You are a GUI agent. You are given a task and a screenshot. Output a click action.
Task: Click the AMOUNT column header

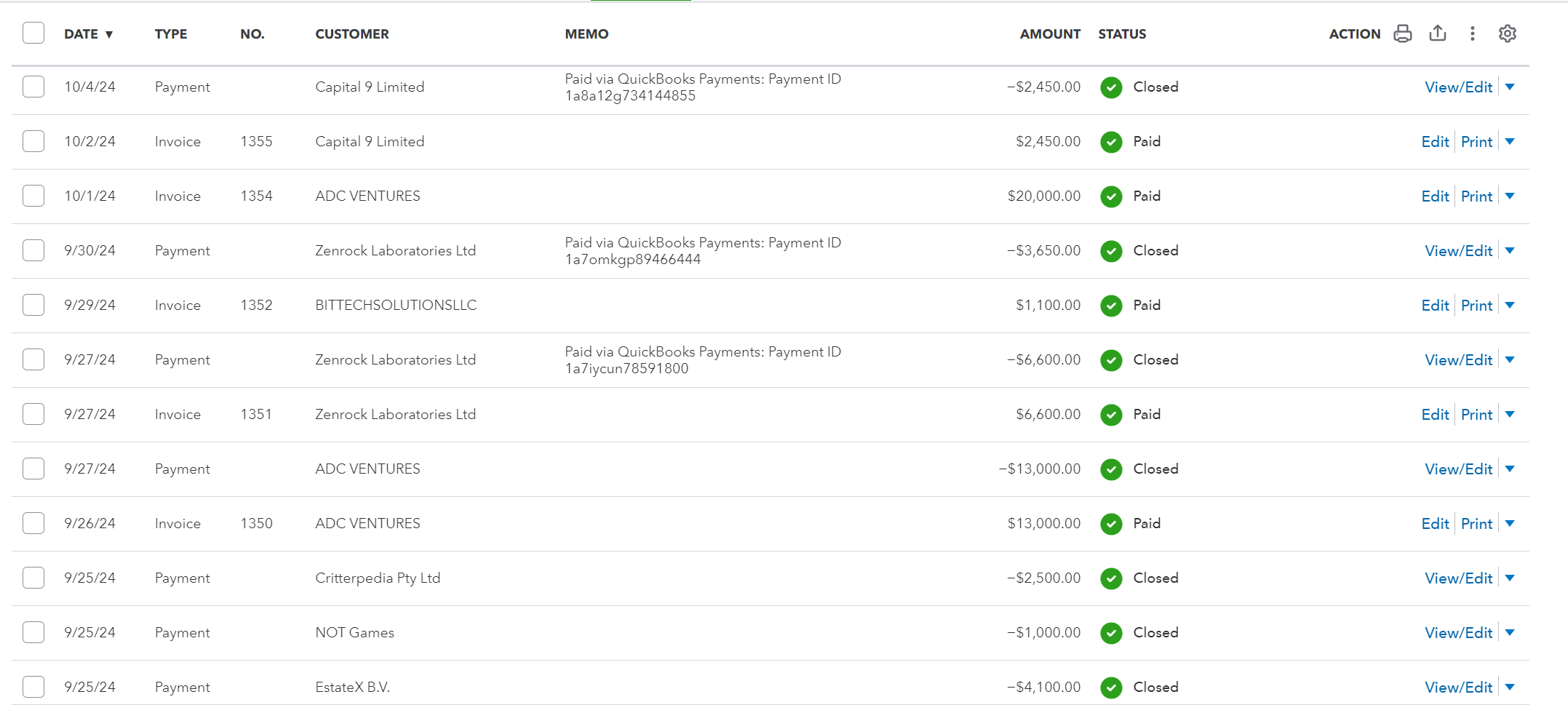point(1050,34)
